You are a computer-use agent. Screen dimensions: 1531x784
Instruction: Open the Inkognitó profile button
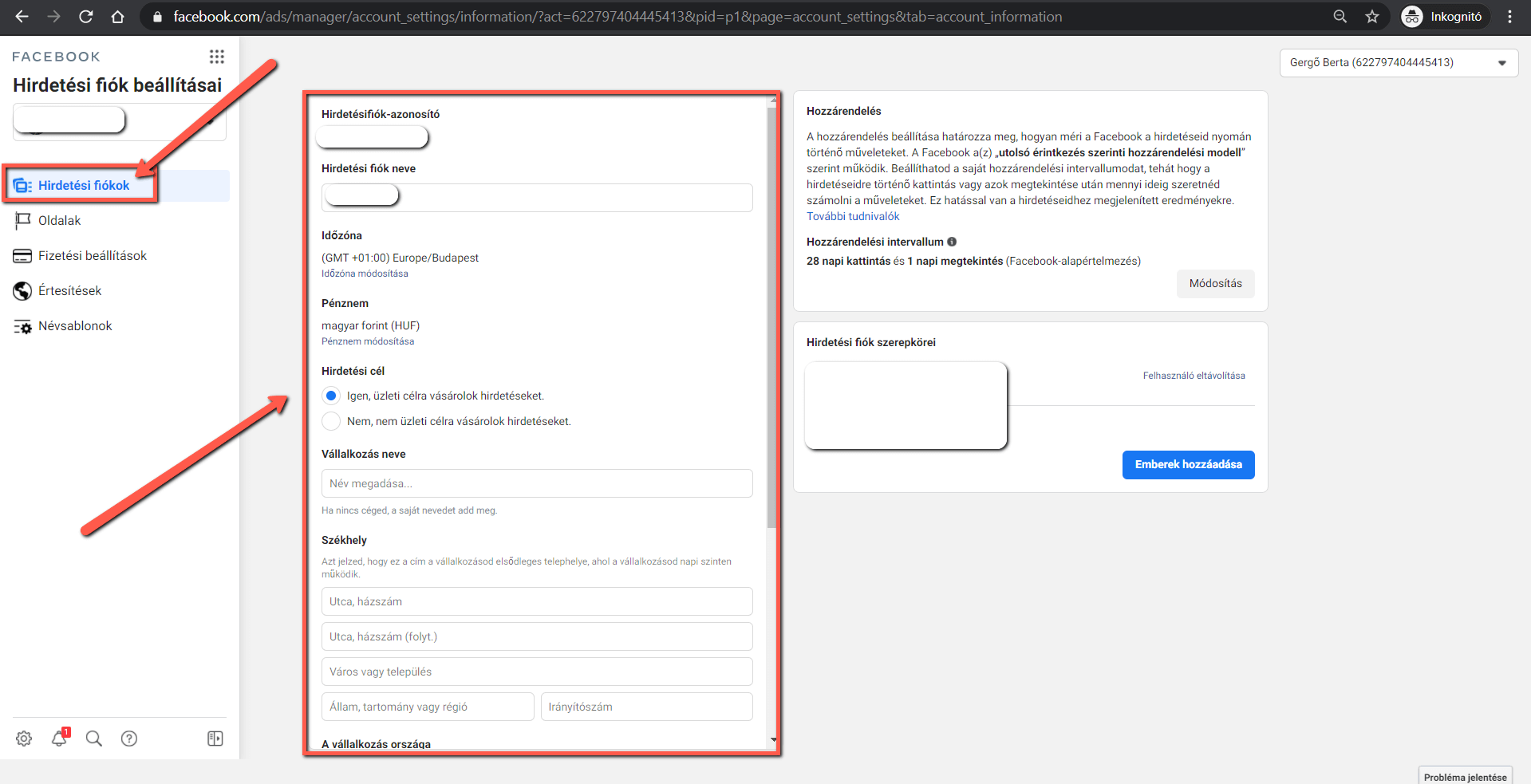point(1445,17)
